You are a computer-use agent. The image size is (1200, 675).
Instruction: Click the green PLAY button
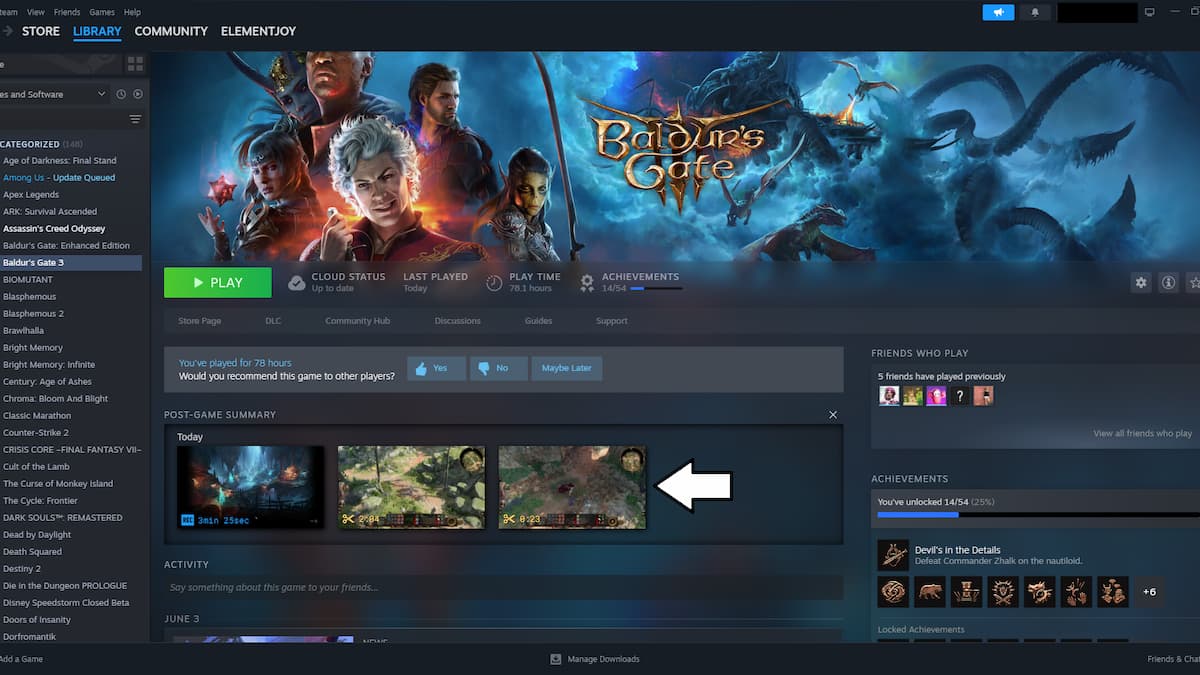tap(217, 282)
